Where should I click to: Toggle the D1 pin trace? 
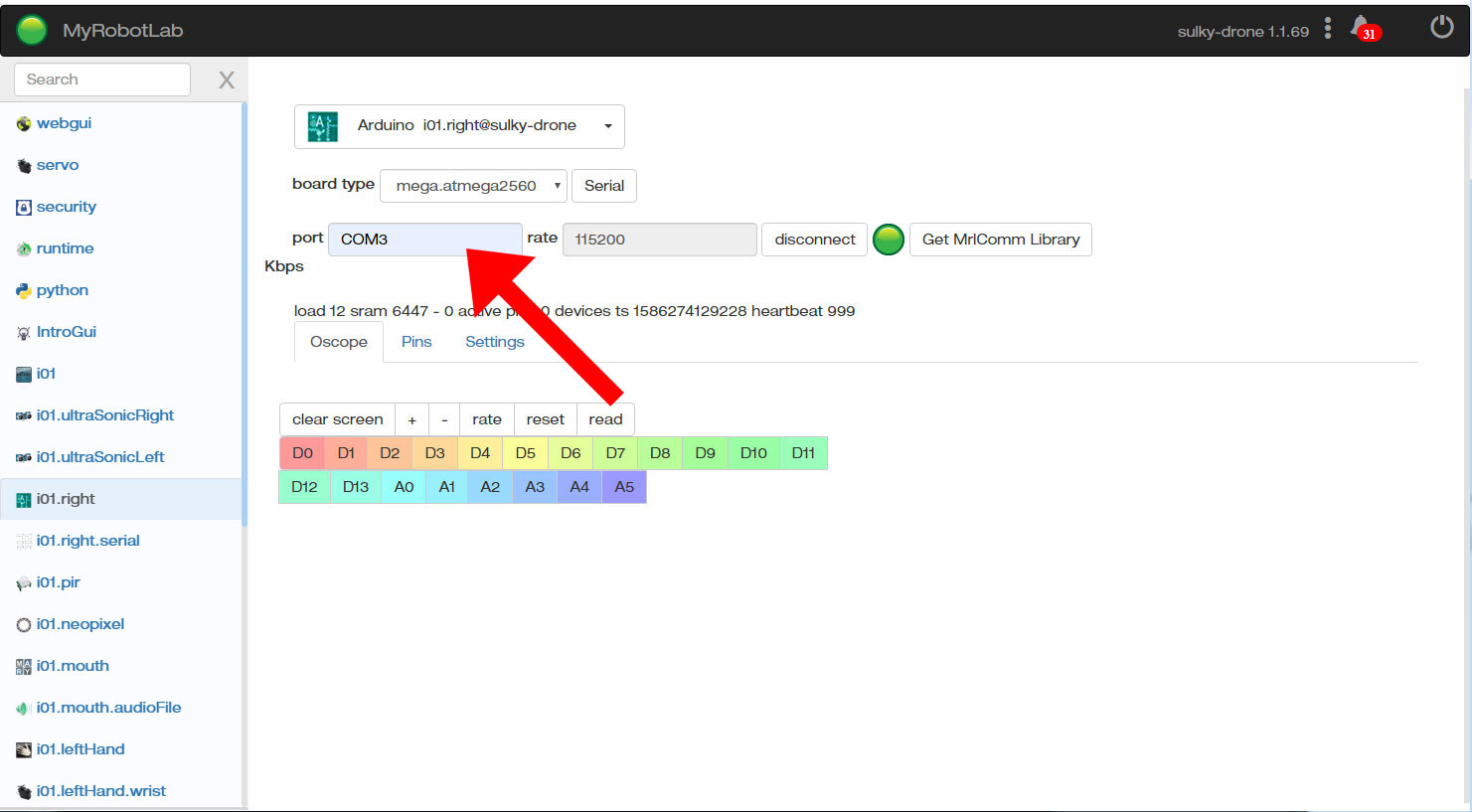[346, 453]
